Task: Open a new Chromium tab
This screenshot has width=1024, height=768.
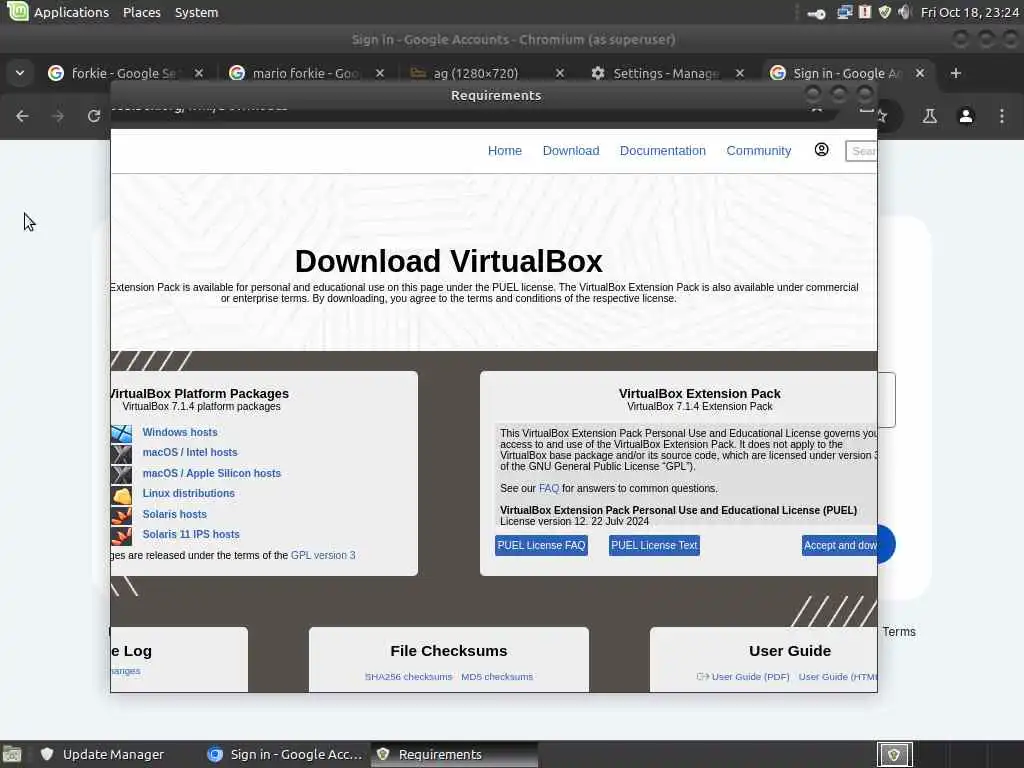Action: point(956,73)
